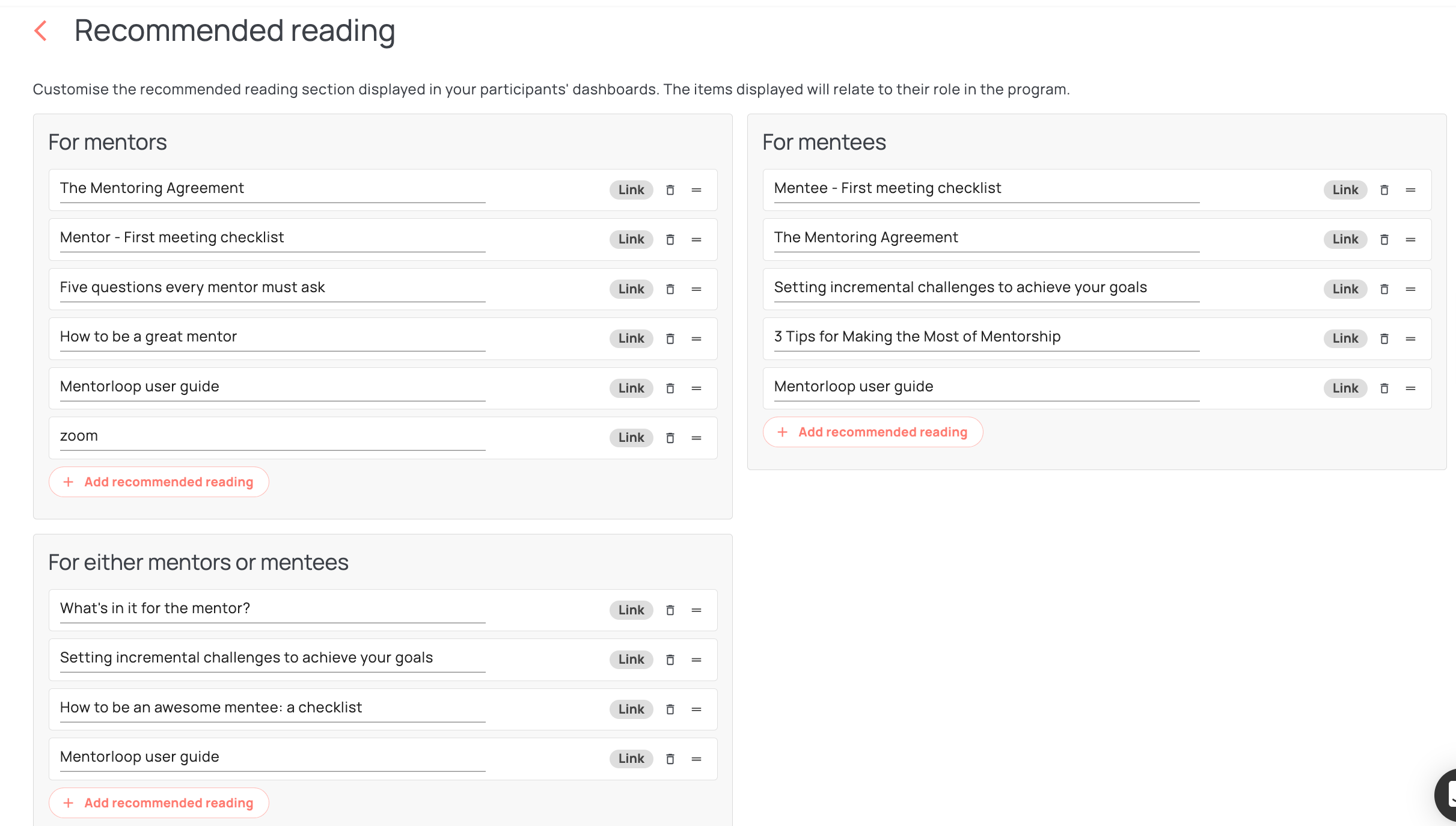Grab reorder handle for 'How to be a great mentor'

697,338
